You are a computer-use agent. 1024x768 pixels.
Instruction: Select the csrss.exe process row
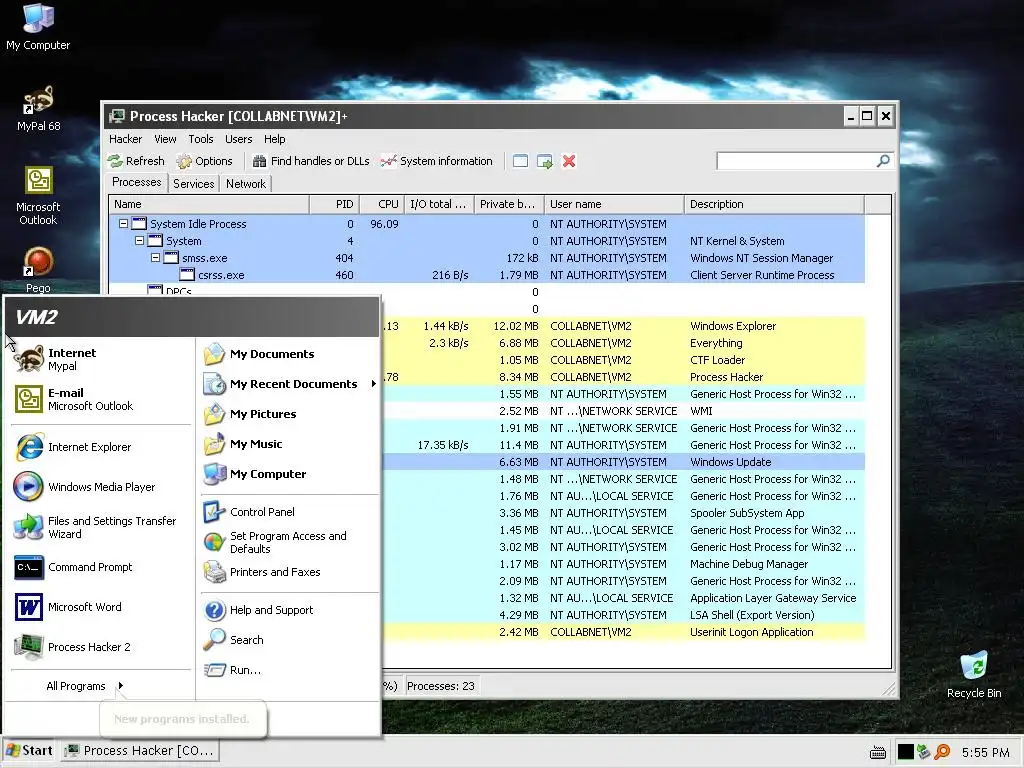coord(487,275)
